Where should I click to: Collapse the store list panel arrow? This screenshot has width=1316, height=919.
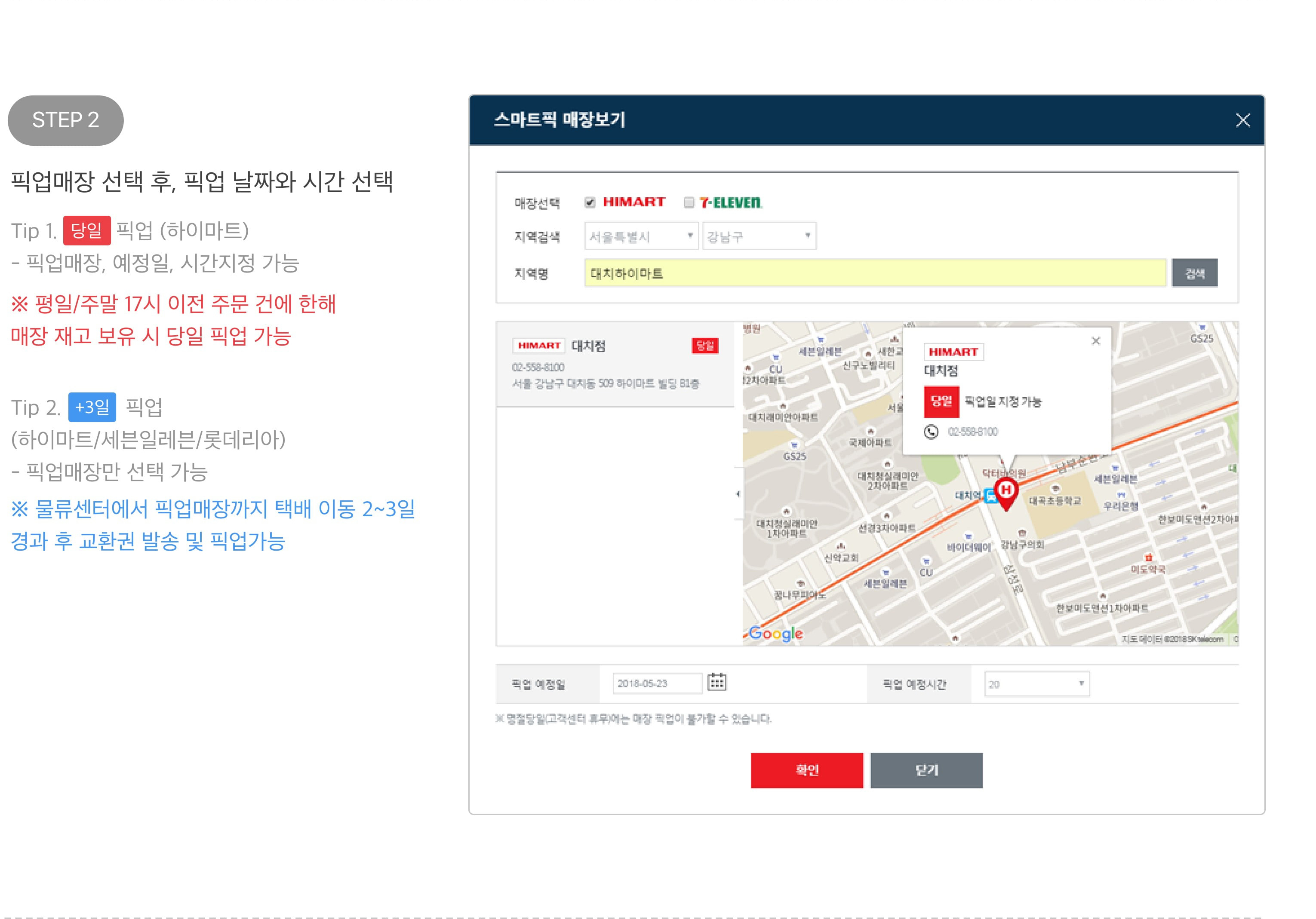738,493
